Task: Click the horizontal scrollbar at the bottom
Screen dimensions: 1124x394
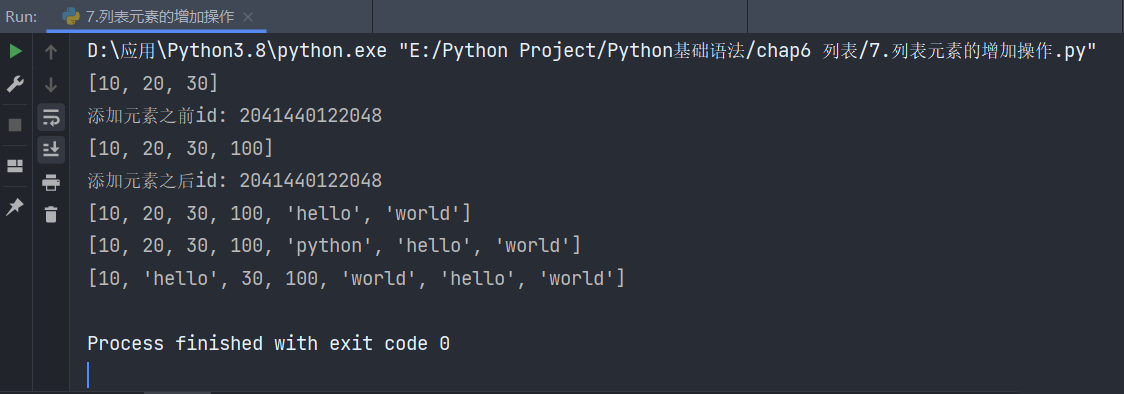Action: (177, 392)
